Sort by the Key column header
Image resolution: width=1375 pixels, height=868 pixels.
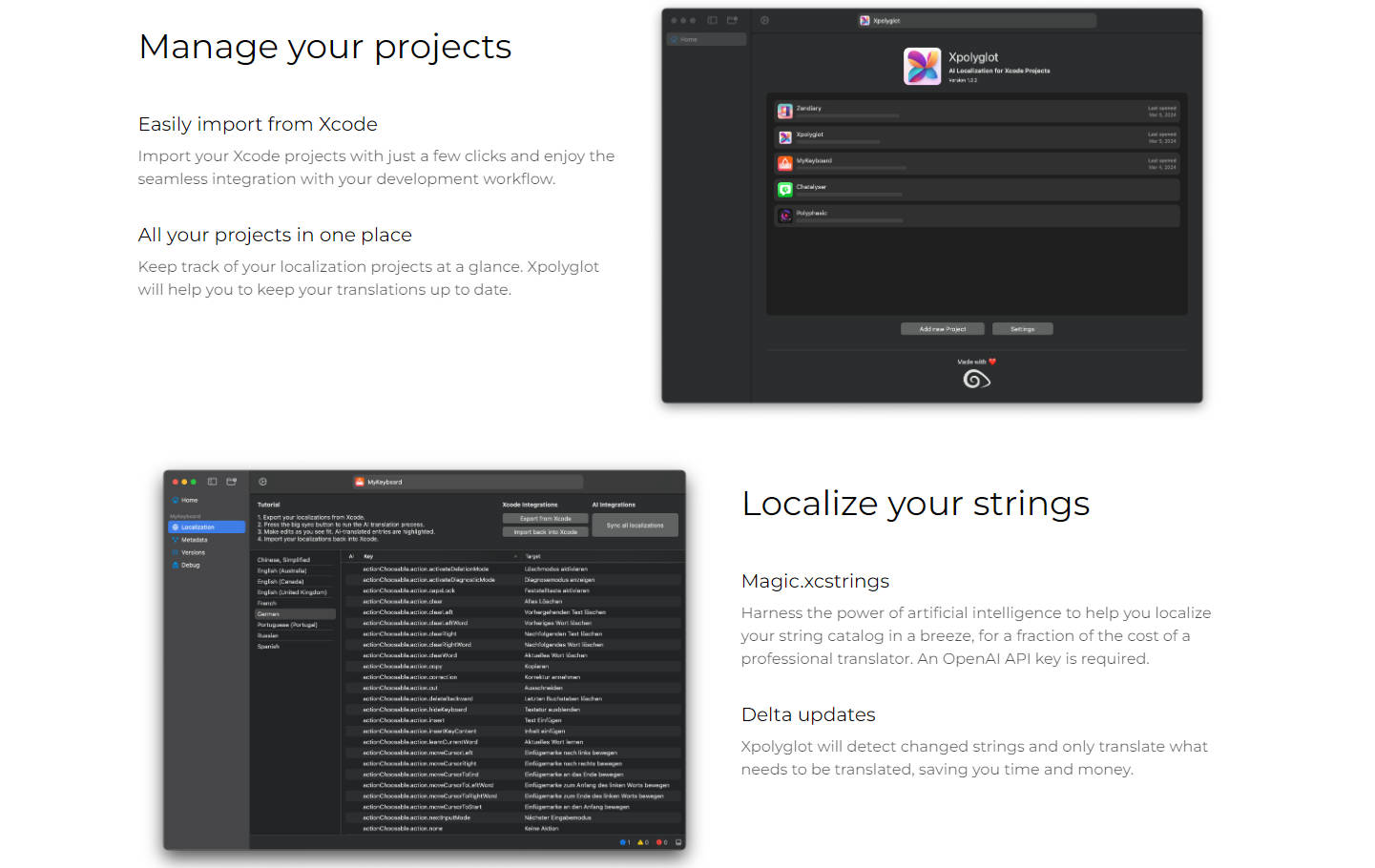368,556
